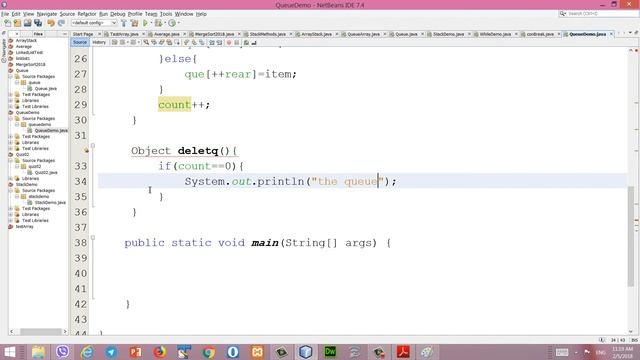640x360 pixels.
Task: Collapse Source Packages under Queue project
Action: tap(11, 76)
